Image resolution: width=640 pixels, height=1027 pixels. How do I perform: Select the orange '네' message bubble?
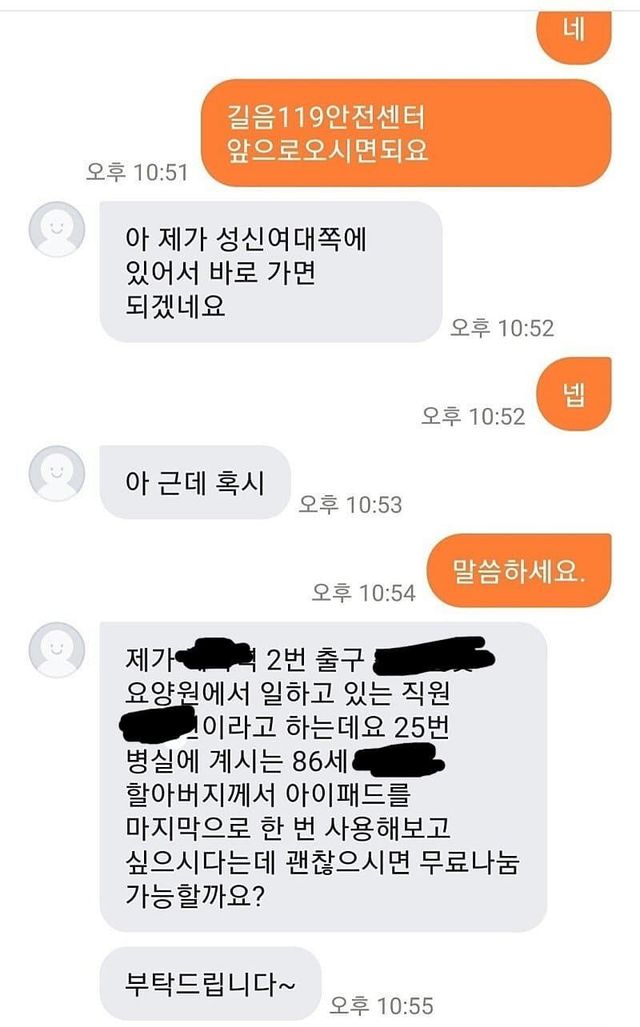coord(574,36)
